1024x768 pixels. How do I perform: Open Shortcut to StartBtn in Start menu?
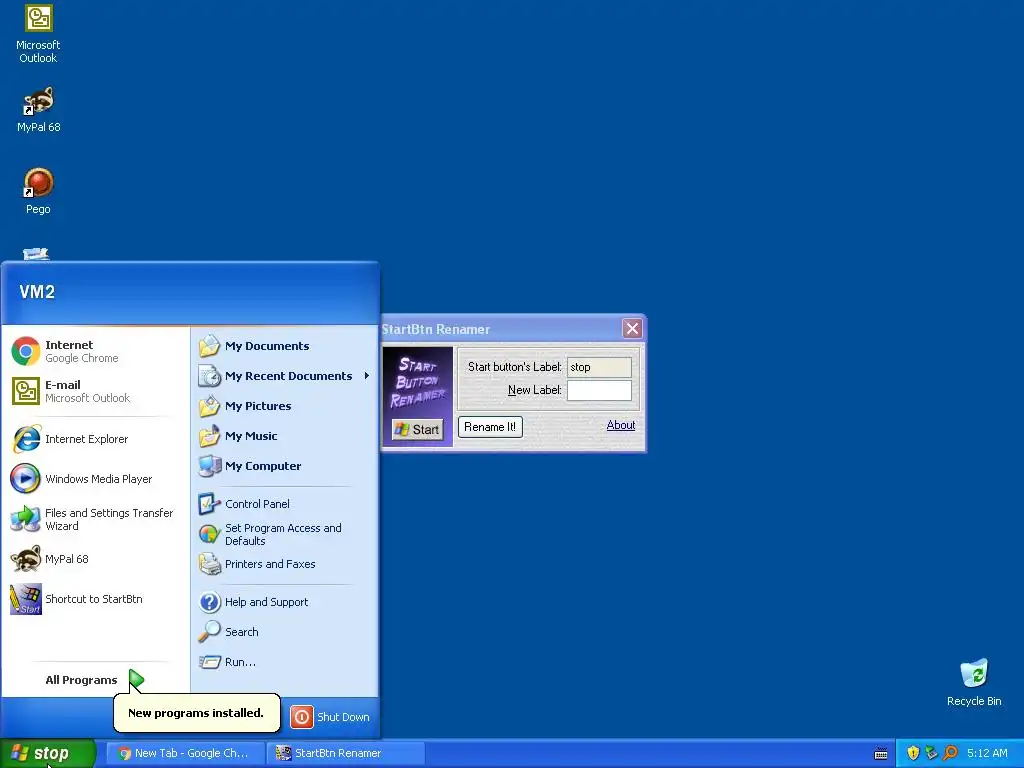(95, 599)
